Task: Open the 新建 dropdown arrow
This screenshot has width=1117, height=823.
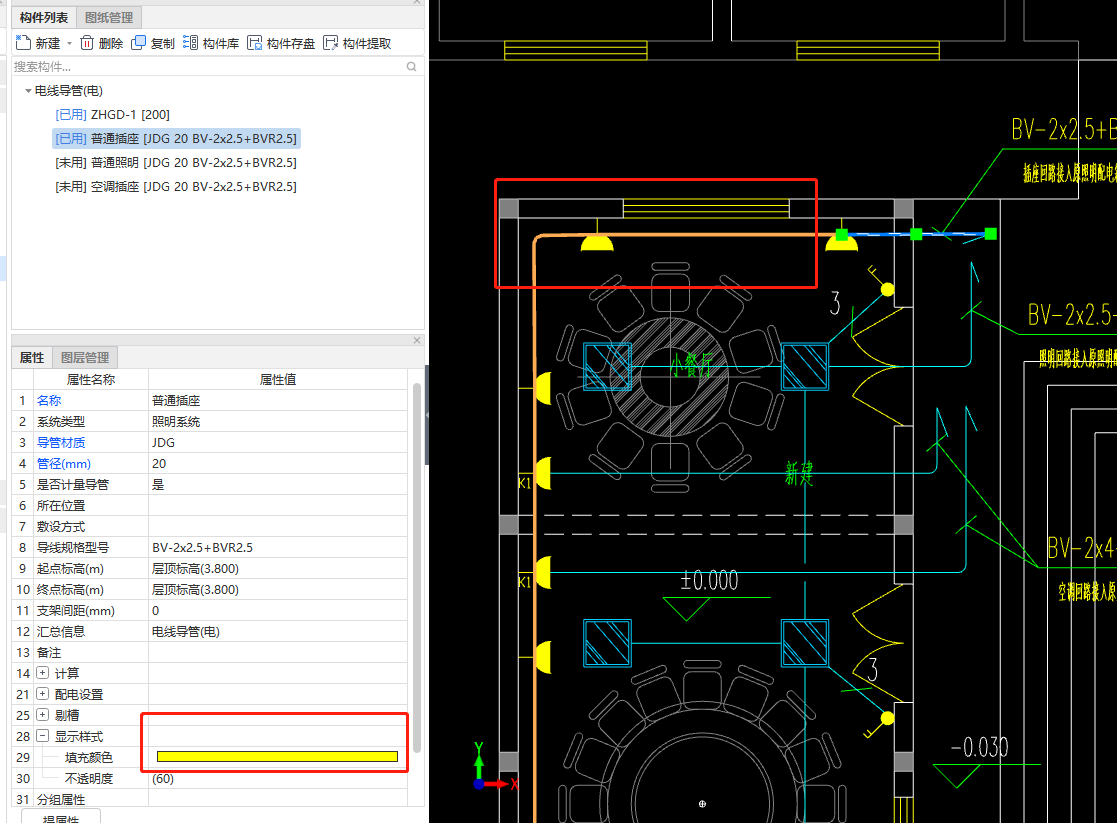Action: click(69, 43)
